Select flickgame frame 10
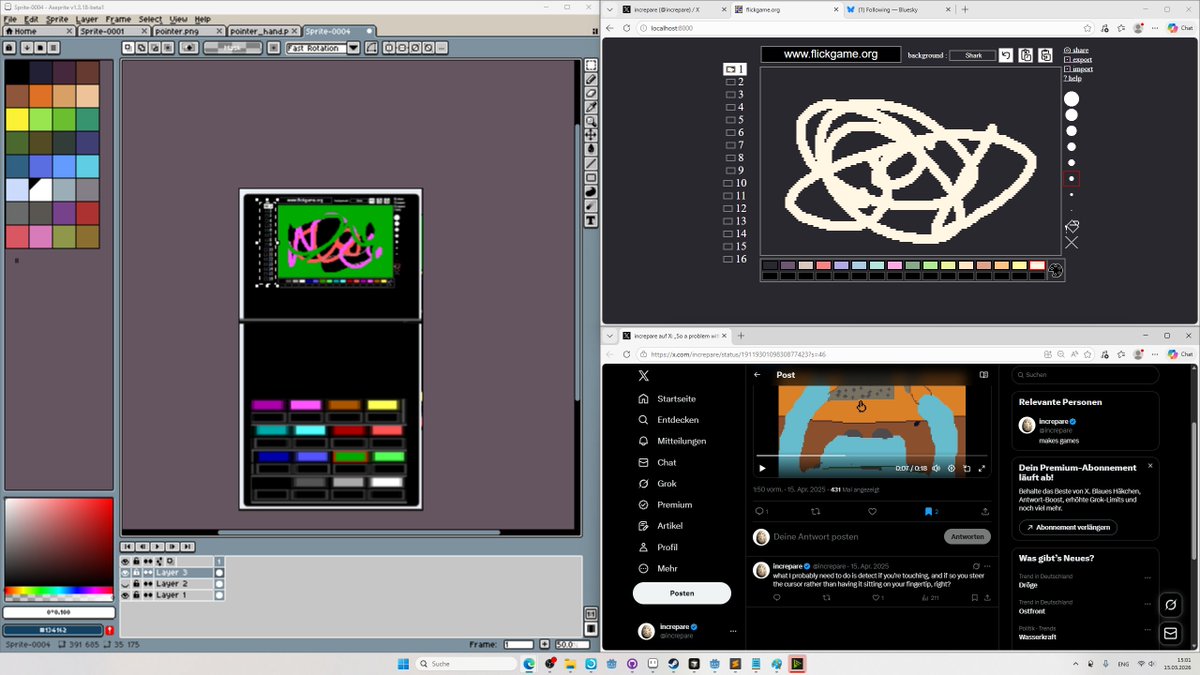This screenshot has height=675, width=1200. (735, 183)
